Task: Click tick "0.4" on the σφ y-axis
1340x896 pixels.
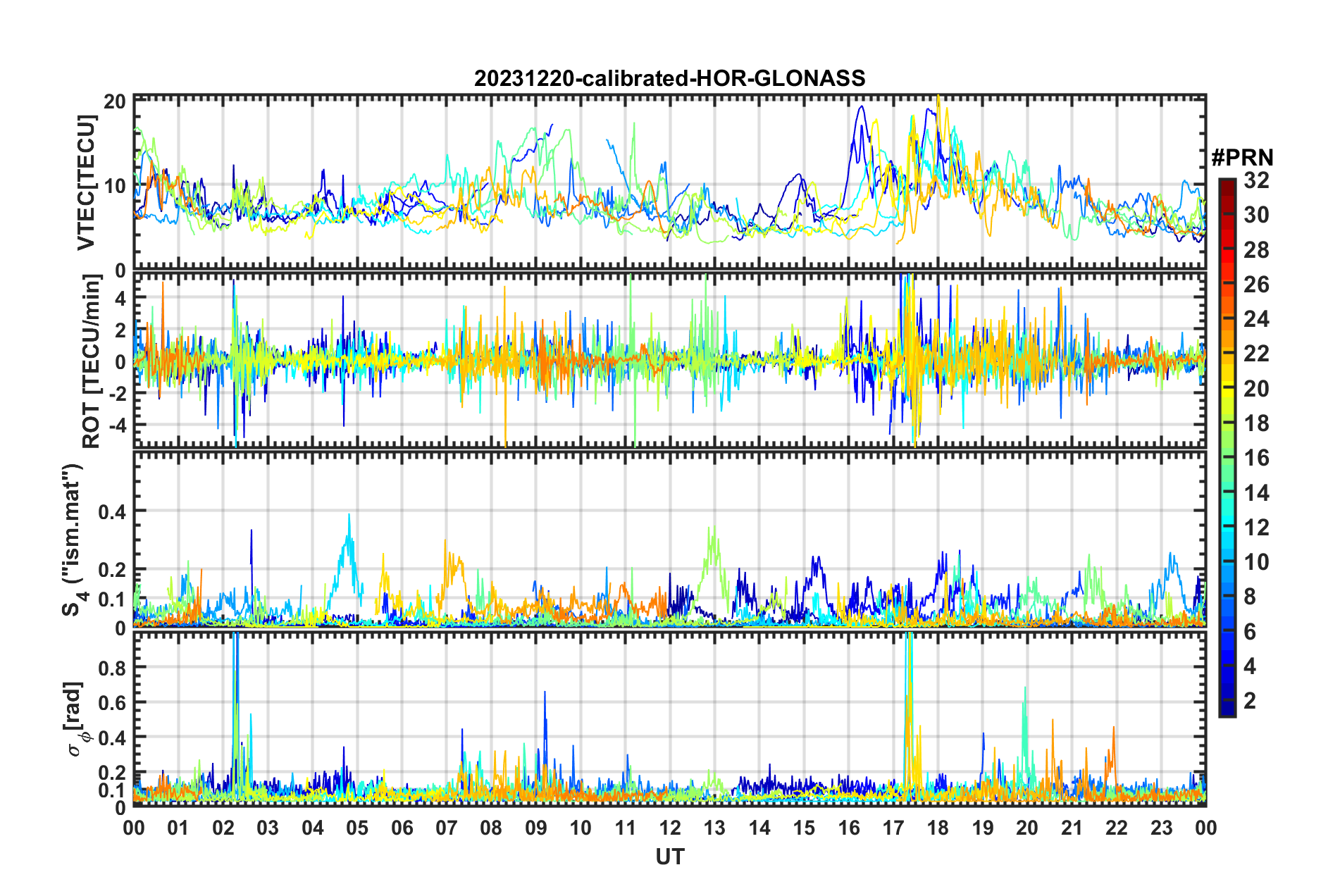Action: pos(112,738)
